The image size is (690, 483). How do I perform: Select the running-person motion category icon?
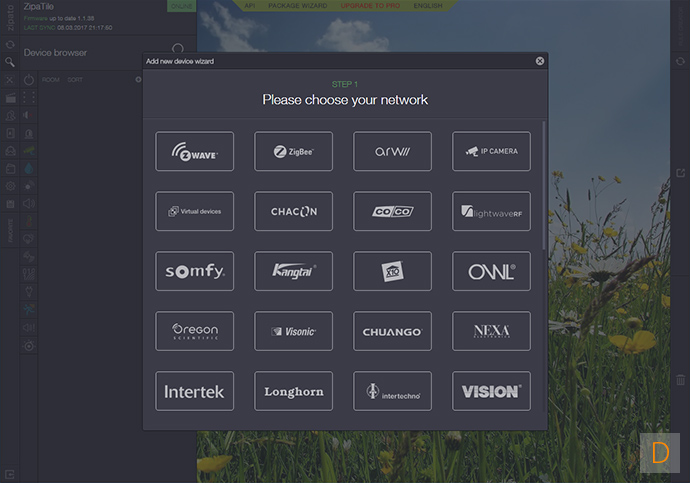point(29,310)
